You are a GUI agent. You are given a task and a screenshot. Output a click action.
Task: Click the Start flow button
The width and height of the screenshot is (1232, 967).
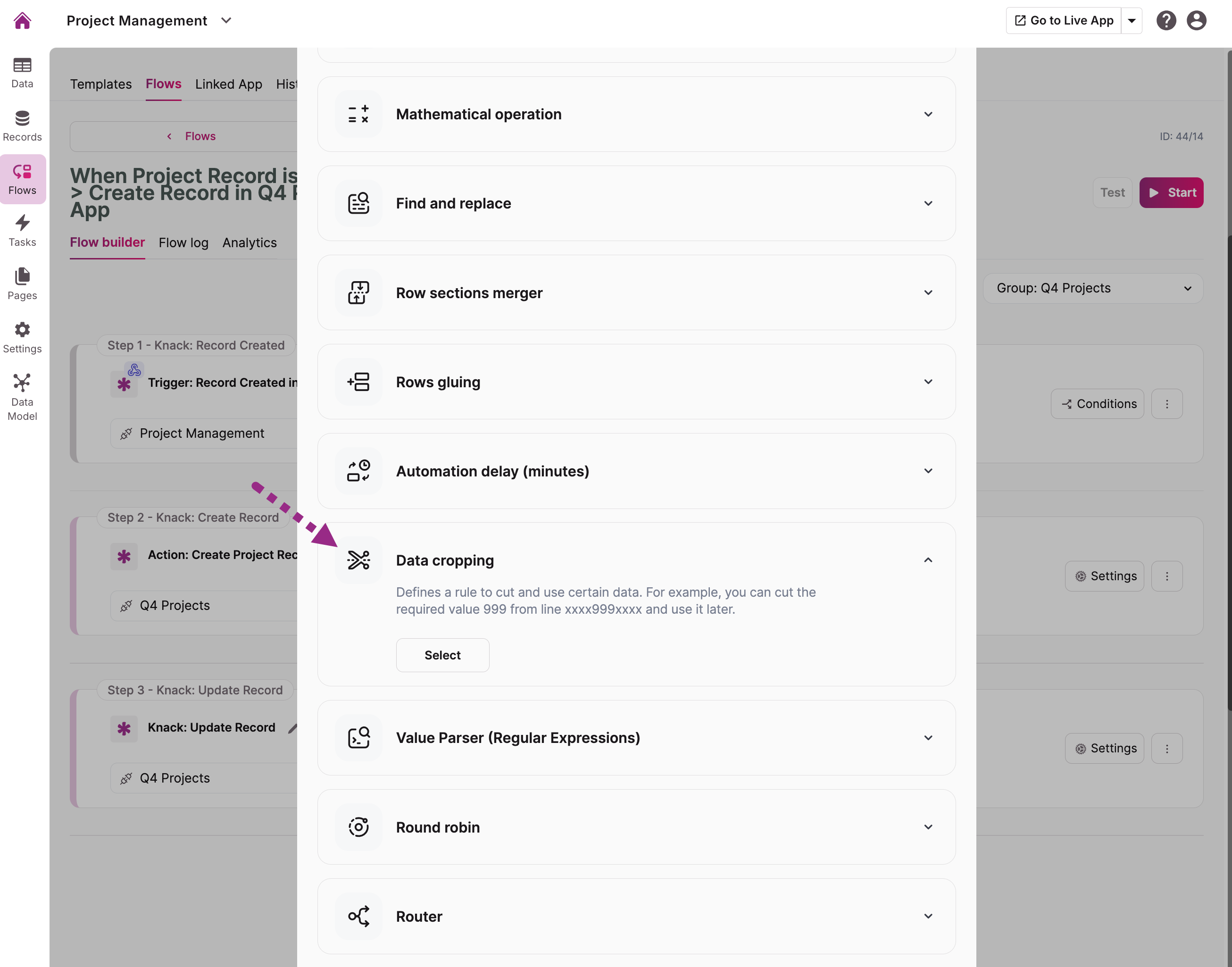click(1171, 192)
